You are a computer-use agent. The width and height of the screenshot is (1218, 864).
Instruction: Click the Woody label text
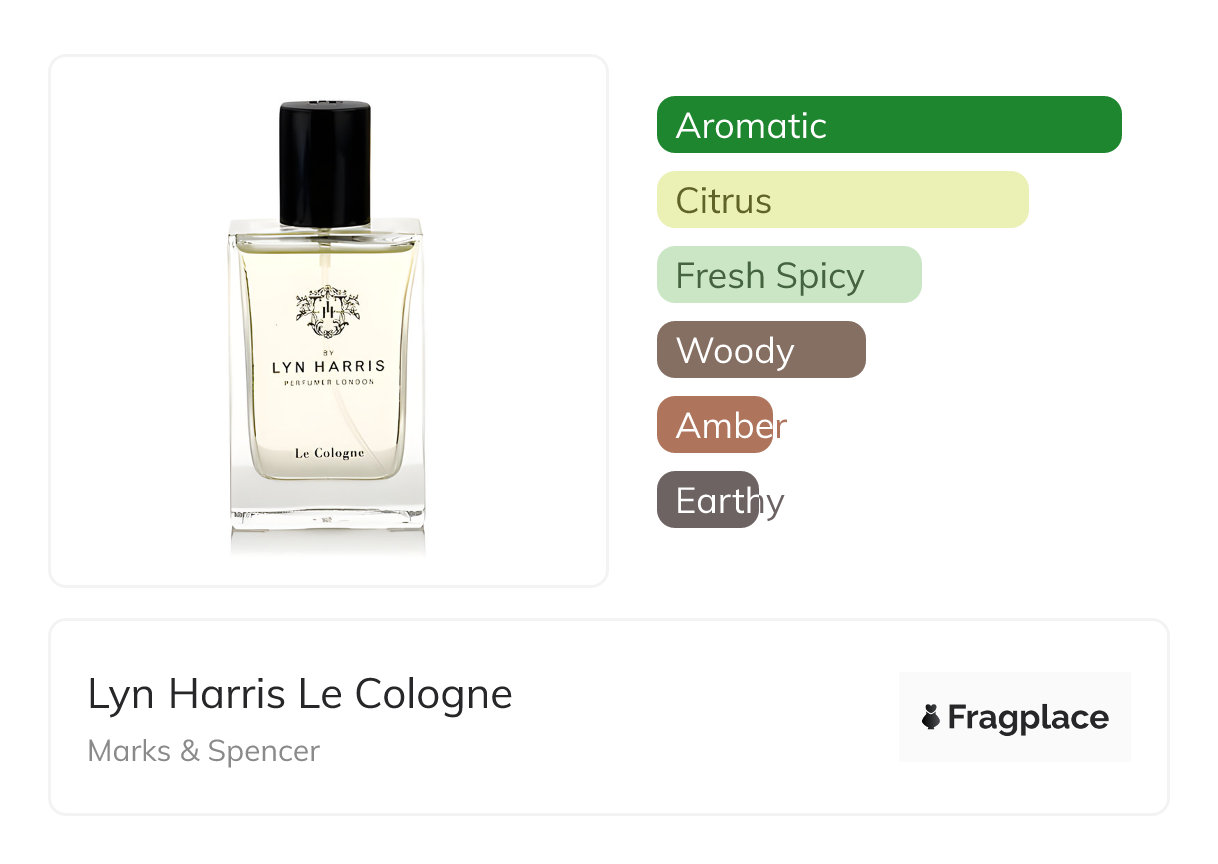735,351
